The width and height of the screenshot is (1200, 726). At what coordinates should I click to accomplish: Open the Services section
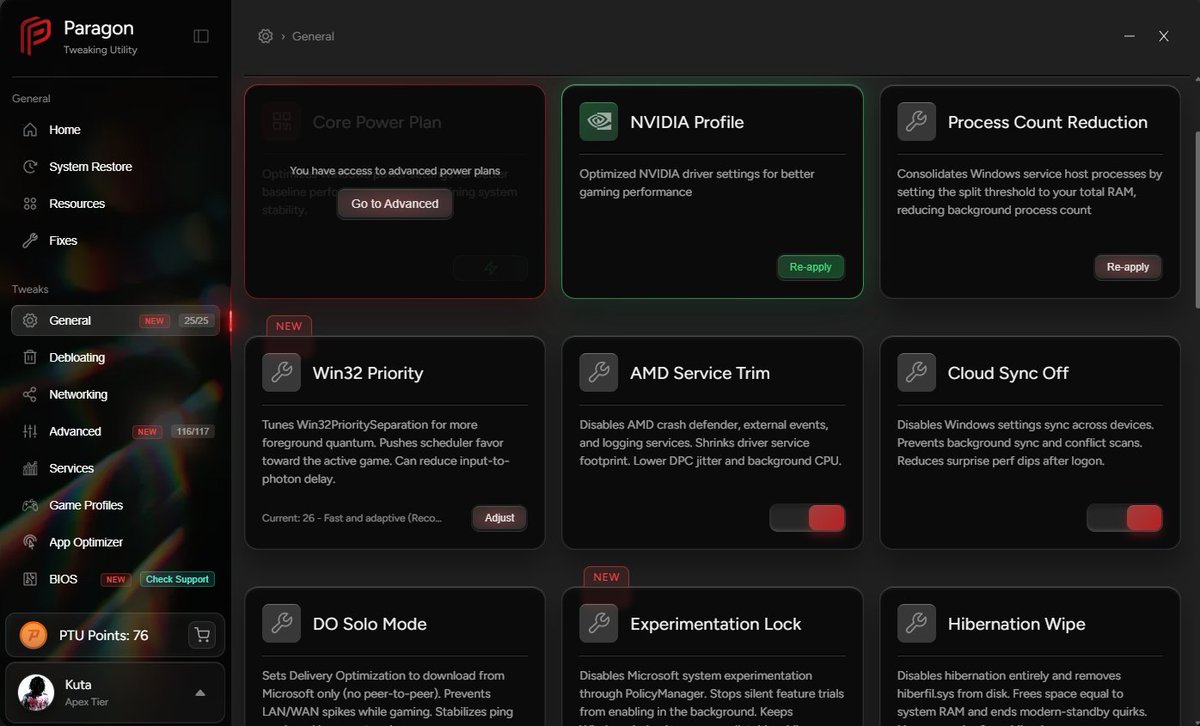(x=115, y=469)
